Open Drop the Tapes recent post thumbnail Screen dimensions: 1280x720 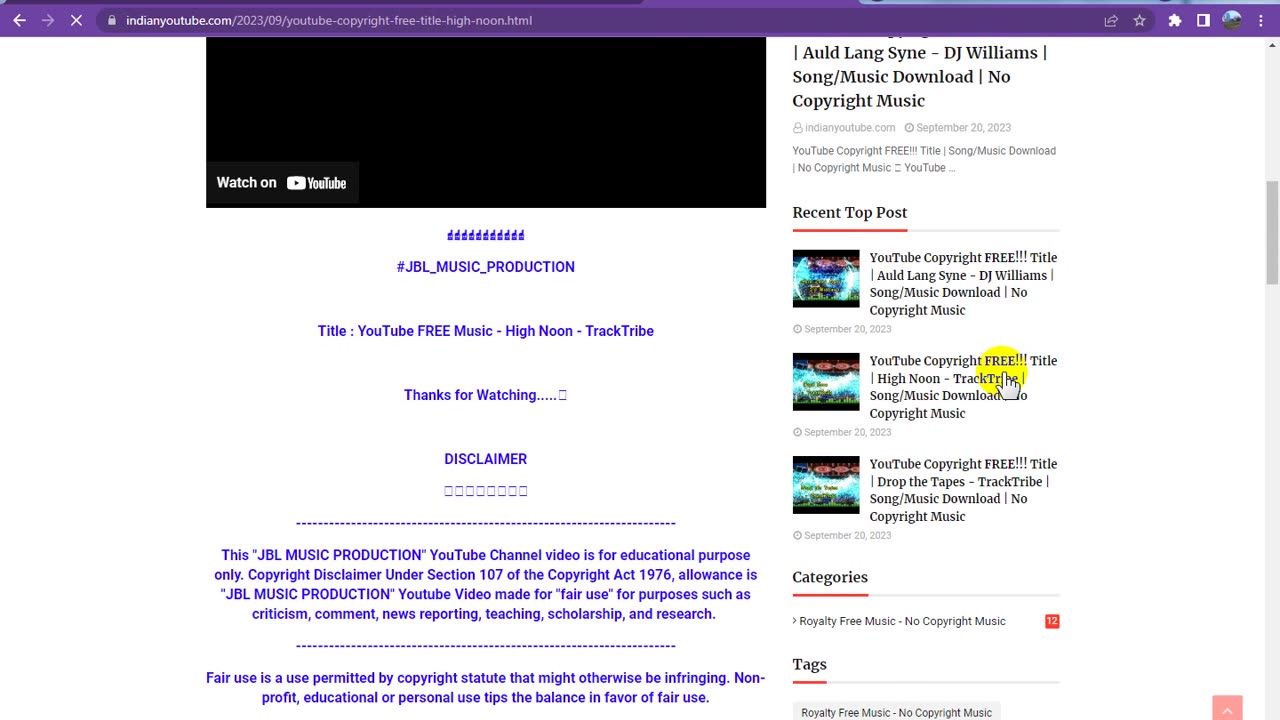click(826, 484)
